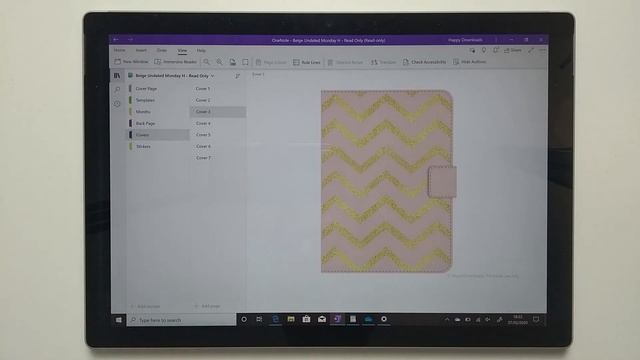Show the notebooks navigation pane icon
Image resolution: width=640 pixels, height=360 pixels.
(x=117, y=76)
